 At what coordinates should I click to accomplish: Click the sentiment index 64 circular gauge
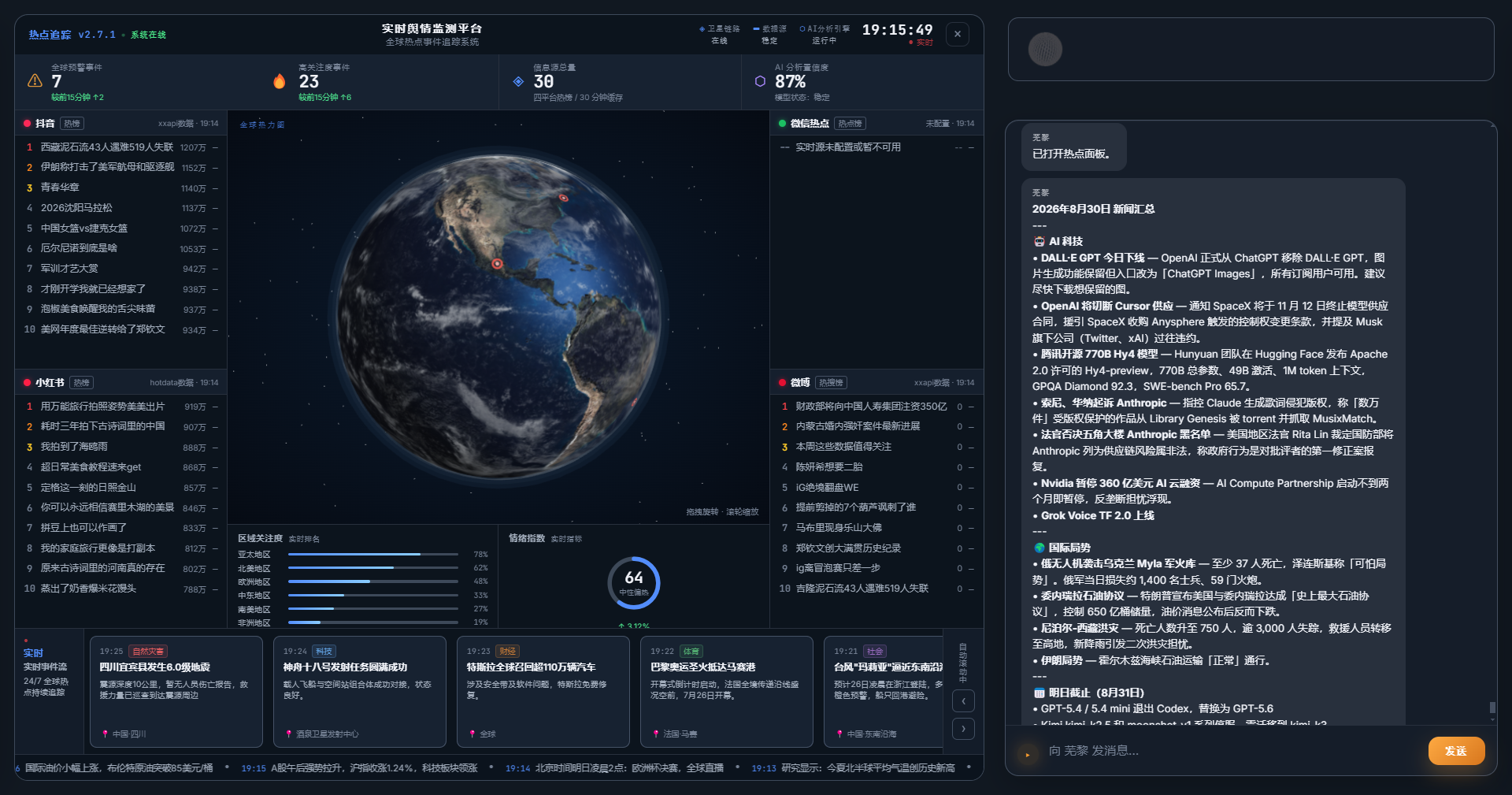pyautogui.click(x=633, y=583)
